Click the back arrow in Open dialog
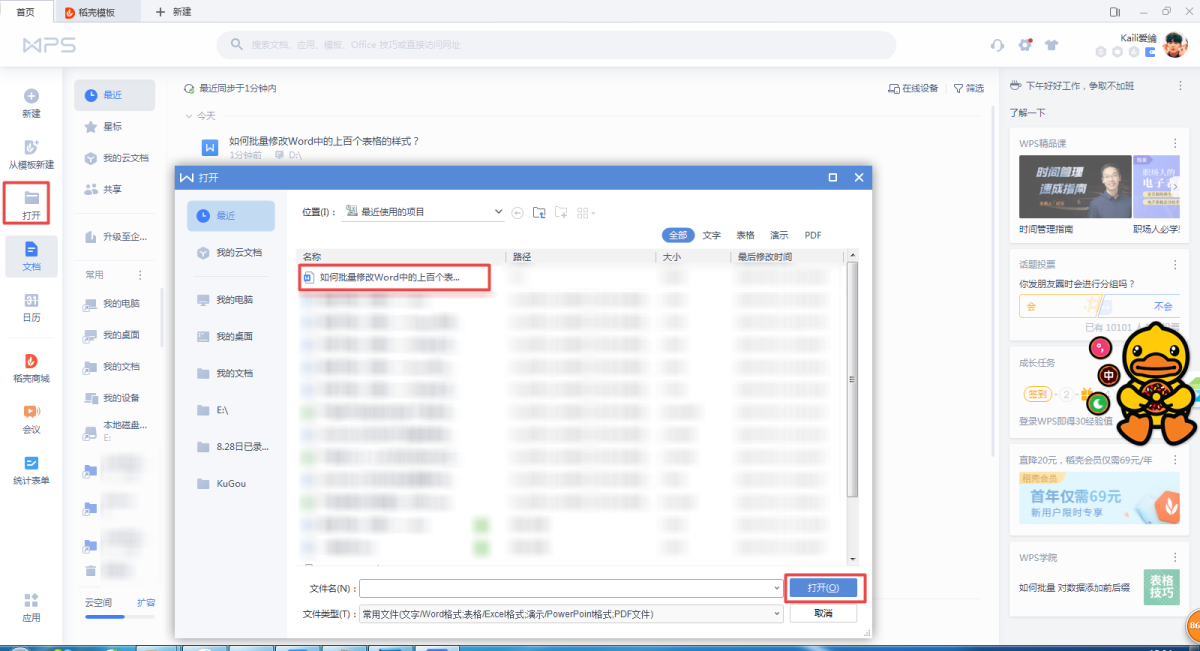The height and width of the screenshot is (651, 1200). pyautogui.click(x=517, y=212)
